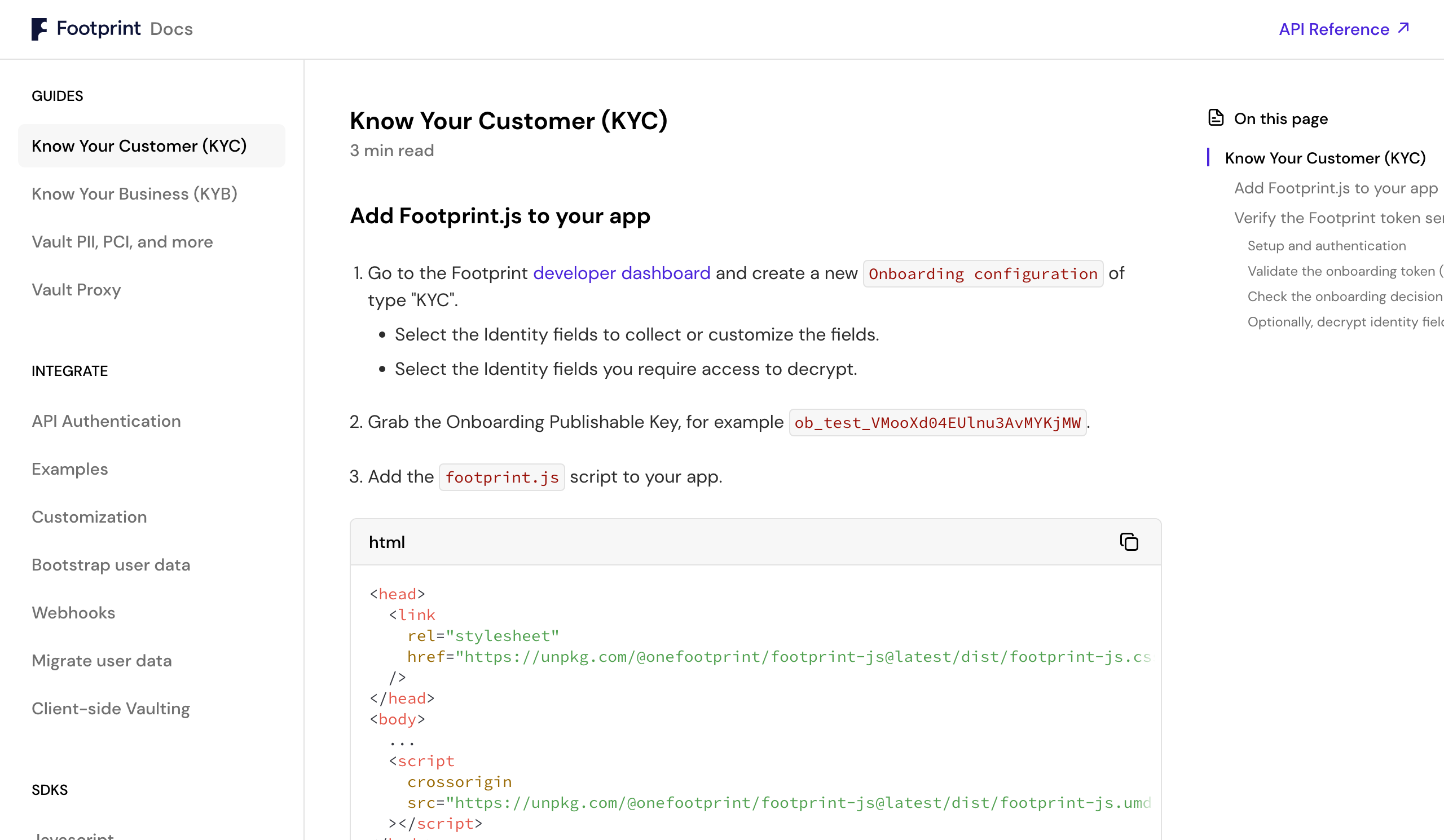
Task: Click the API Reference external arrow icon
Action: (x=1404, y=28)
